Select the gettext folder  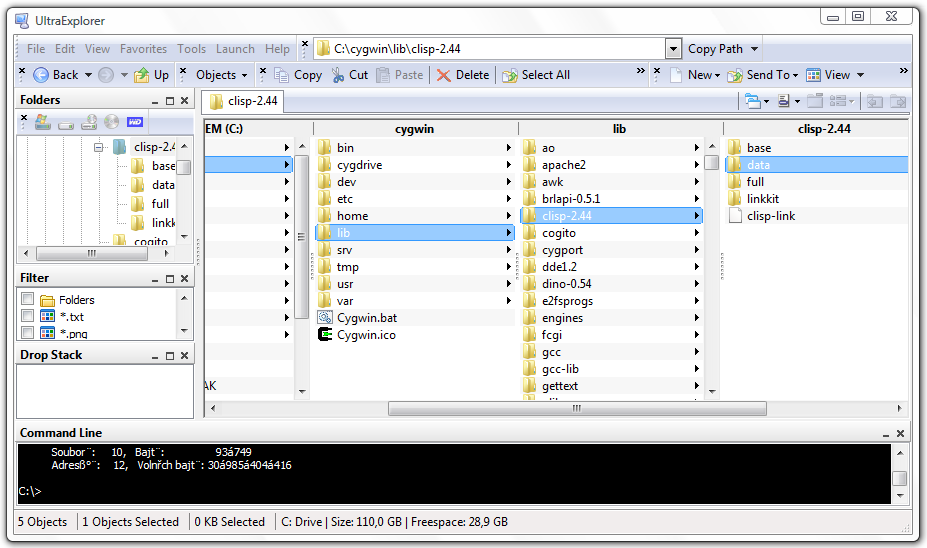(559, 386)
